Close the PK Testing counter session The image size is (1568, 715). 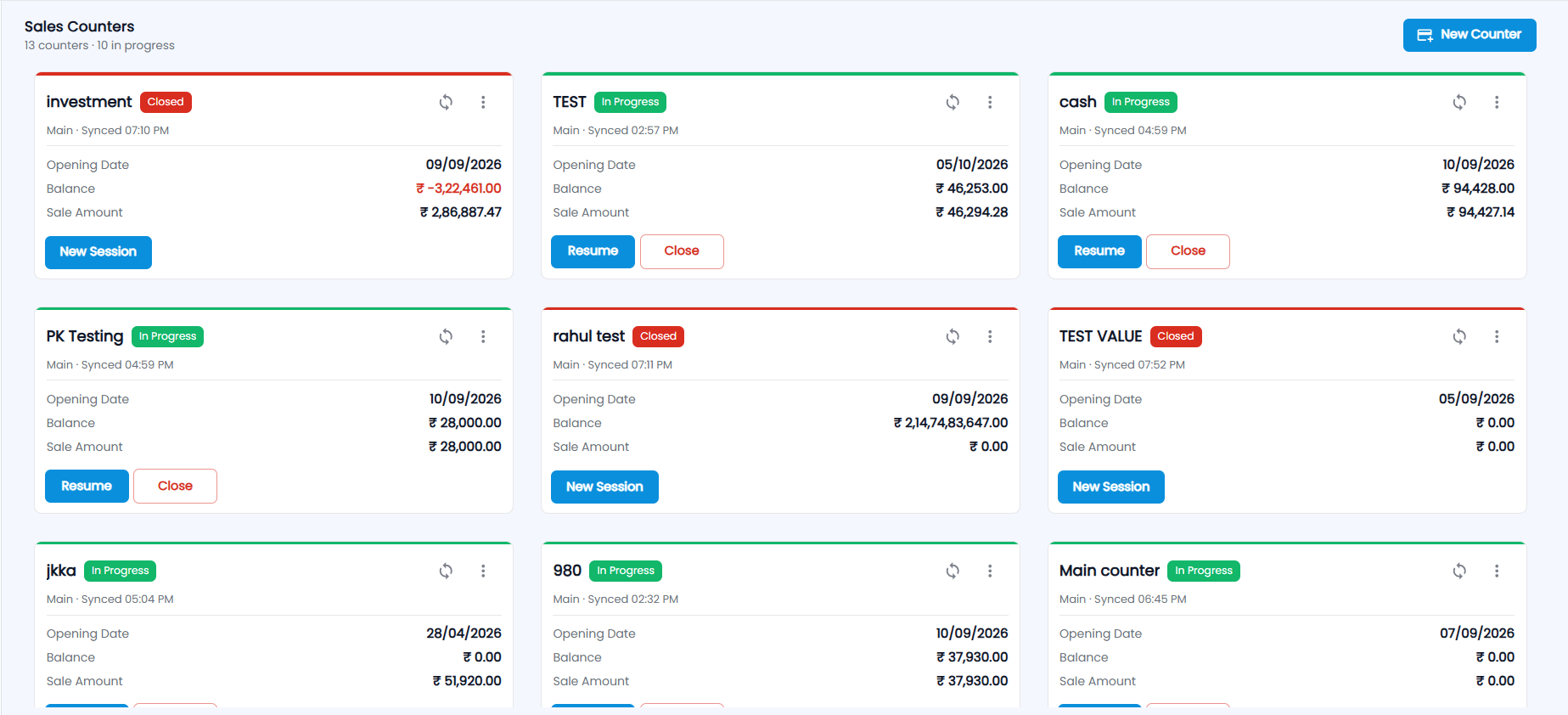175,486
